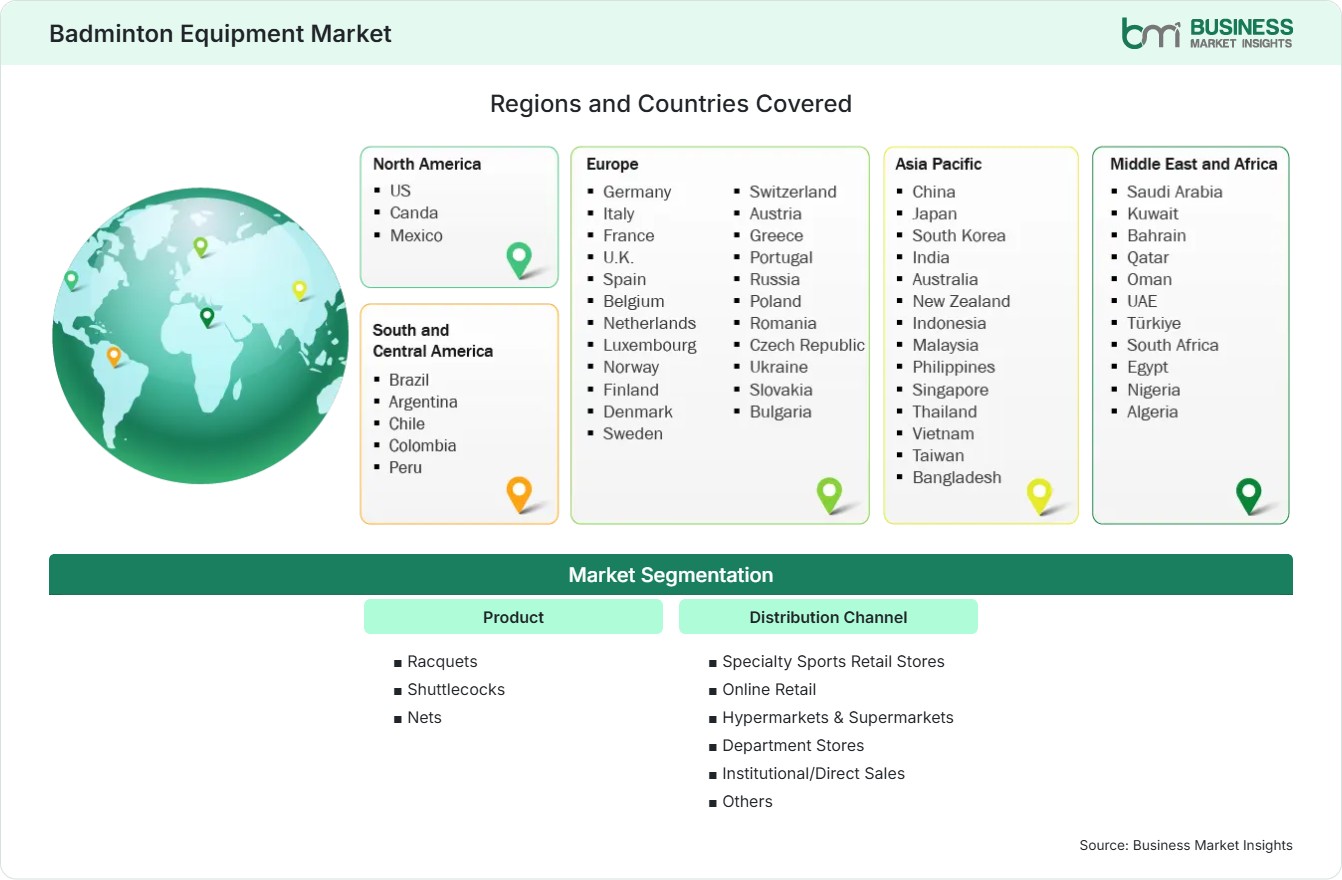Click the orange pin on the globe over South America
This screenshot has height=880, width=1342.
click(x=114, y=356)
